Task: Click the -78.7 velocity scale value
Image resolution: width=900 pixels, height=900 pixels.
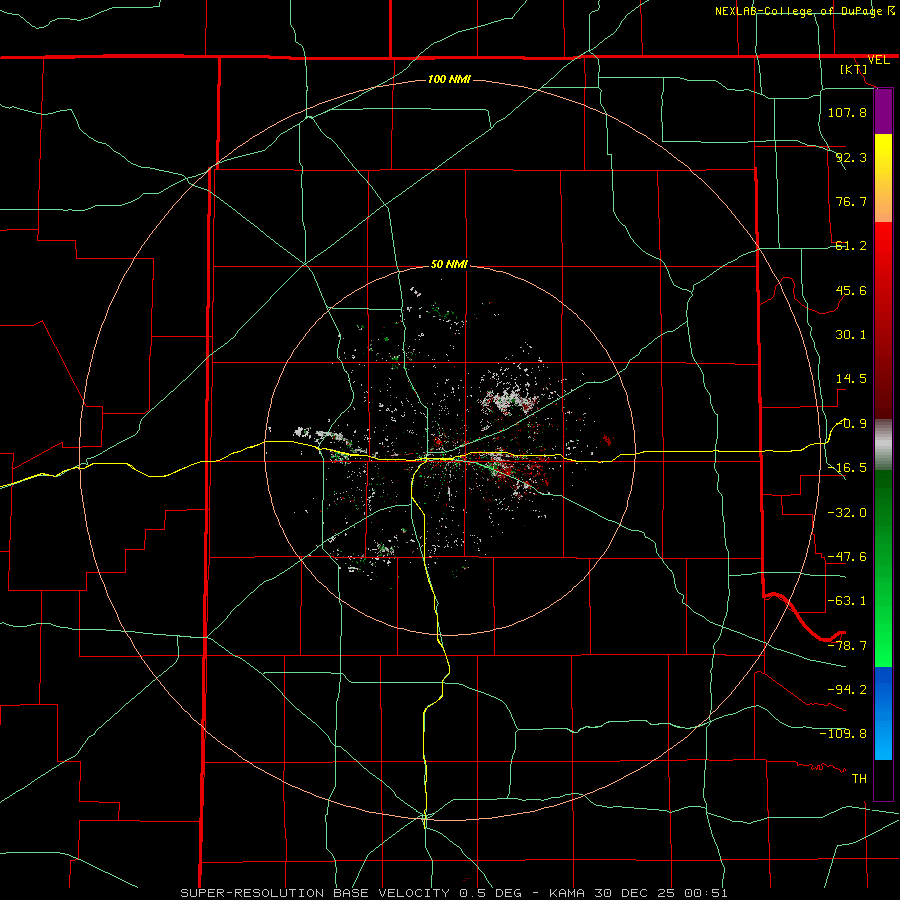Action: click(x=847, y=646)
